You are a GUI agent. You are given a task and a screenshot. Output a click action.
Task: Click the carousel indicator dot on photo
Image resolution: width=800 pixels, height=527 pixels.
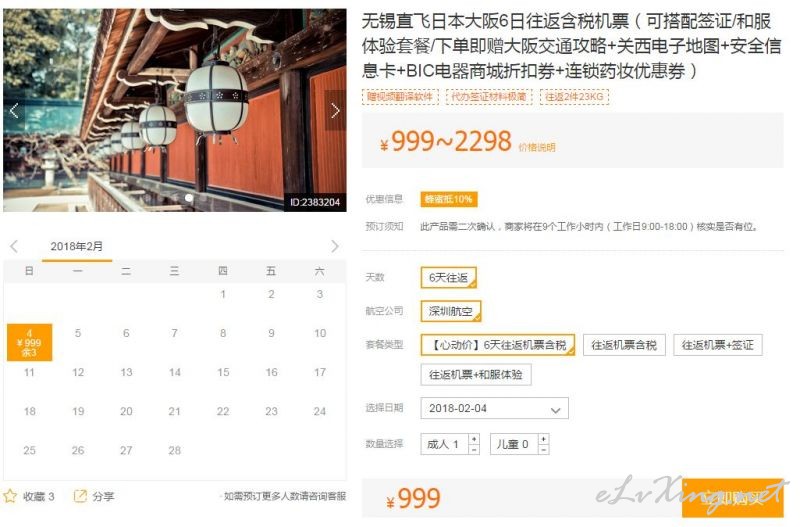[x=189, y=198]
